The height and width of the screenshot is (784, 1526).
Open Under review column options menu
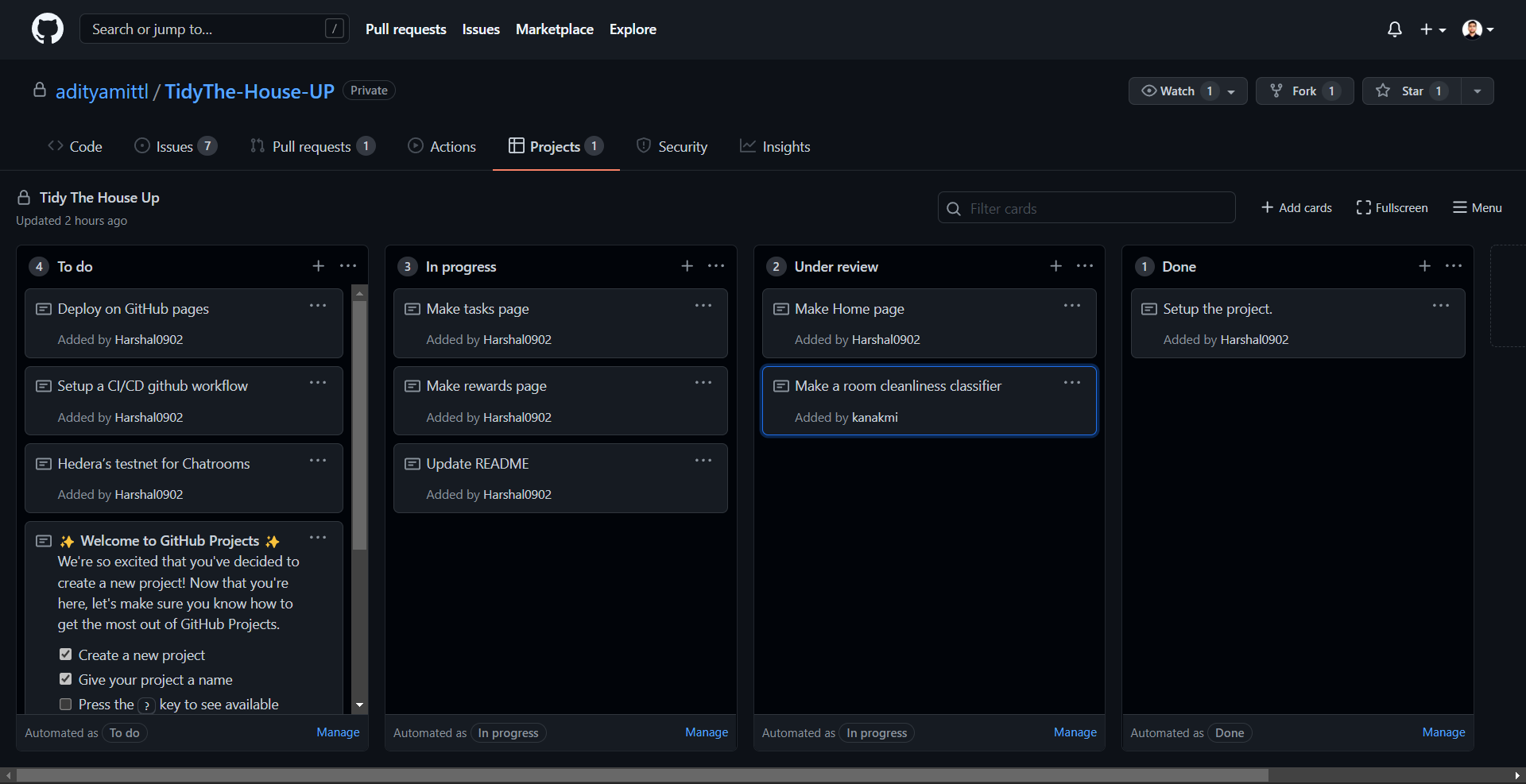1085,266
